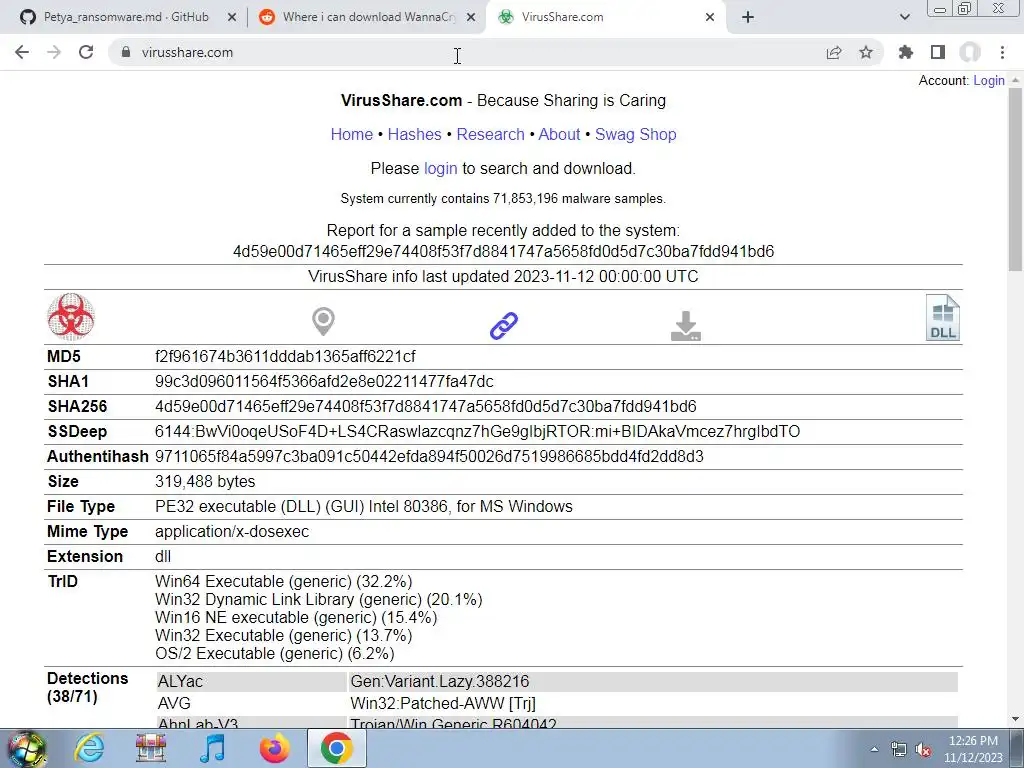Click the SHA1 hash value 99c3d09601...
Screen dimensions: 1024x768
point(324,381)
